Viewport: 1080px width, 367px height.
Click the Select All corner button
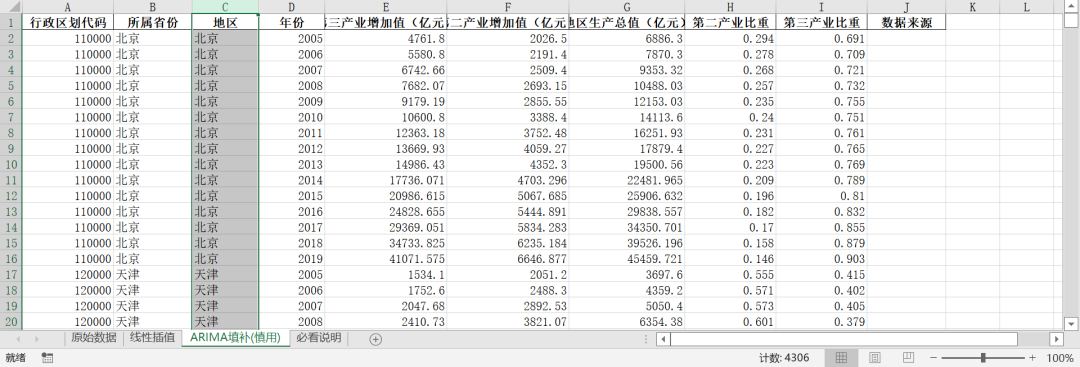(x=11, y=6)
